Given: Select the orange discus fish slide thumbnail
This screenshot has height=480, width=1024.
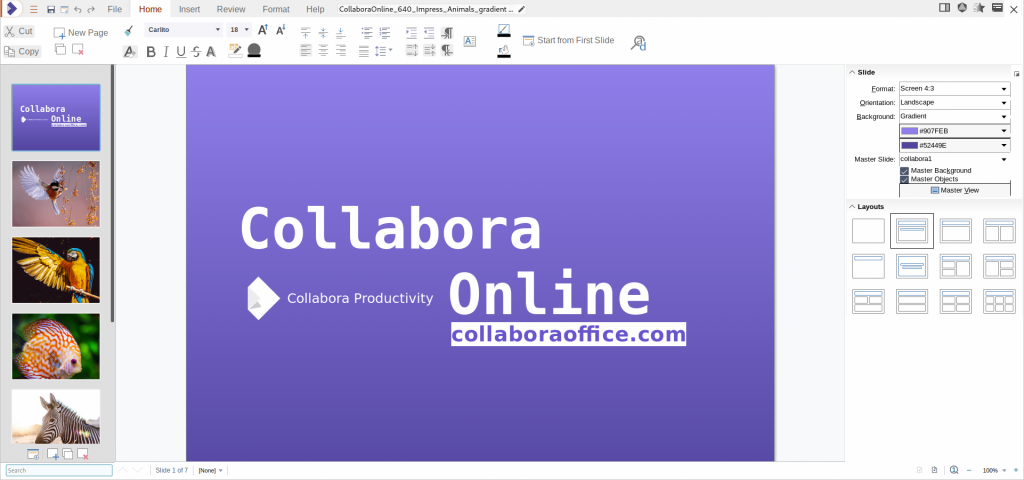Looking at the screenshot, I should (x=56, y=346).
